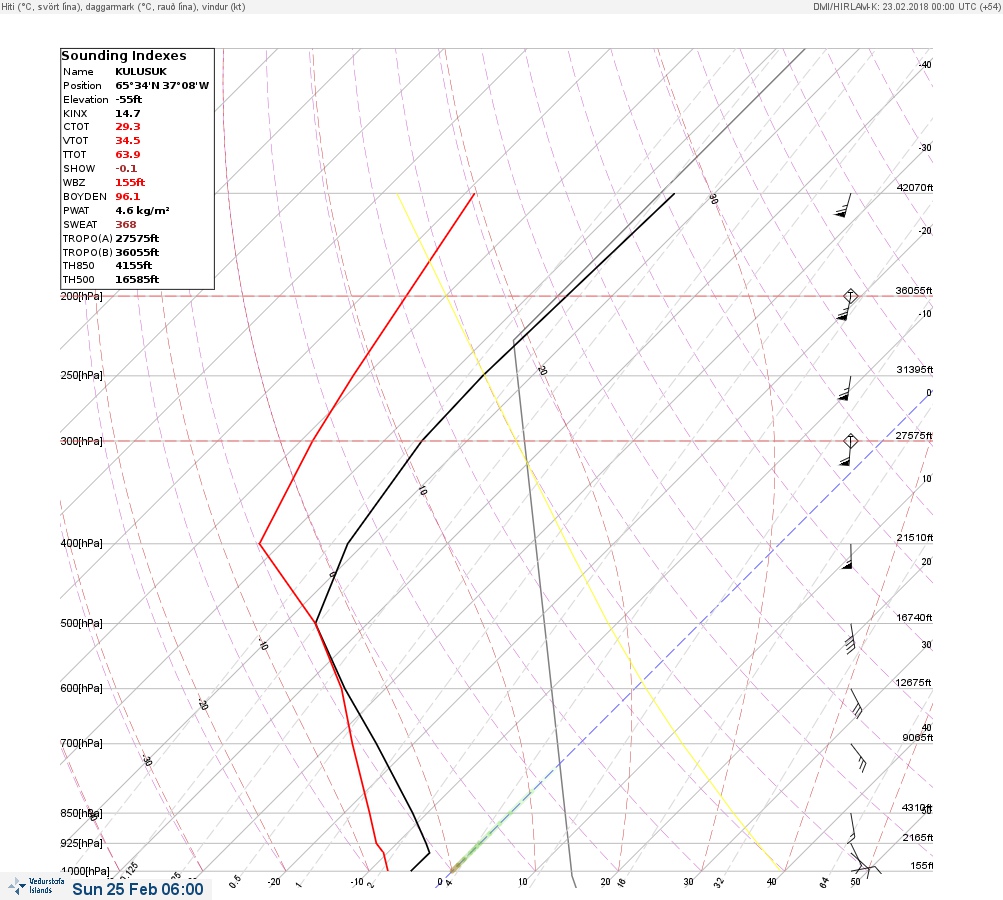Select the tropopause diamond marker at 27575ft
Viewport: 1003px width, 900px height.
tap(850, 441)
